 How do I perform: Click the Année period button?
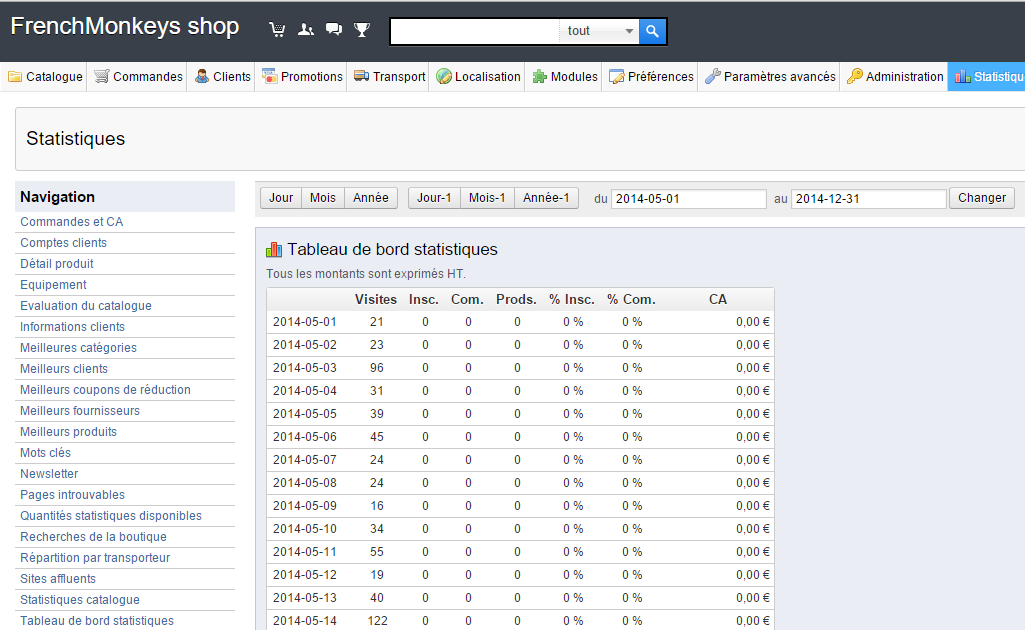click(x=371, y=198)
